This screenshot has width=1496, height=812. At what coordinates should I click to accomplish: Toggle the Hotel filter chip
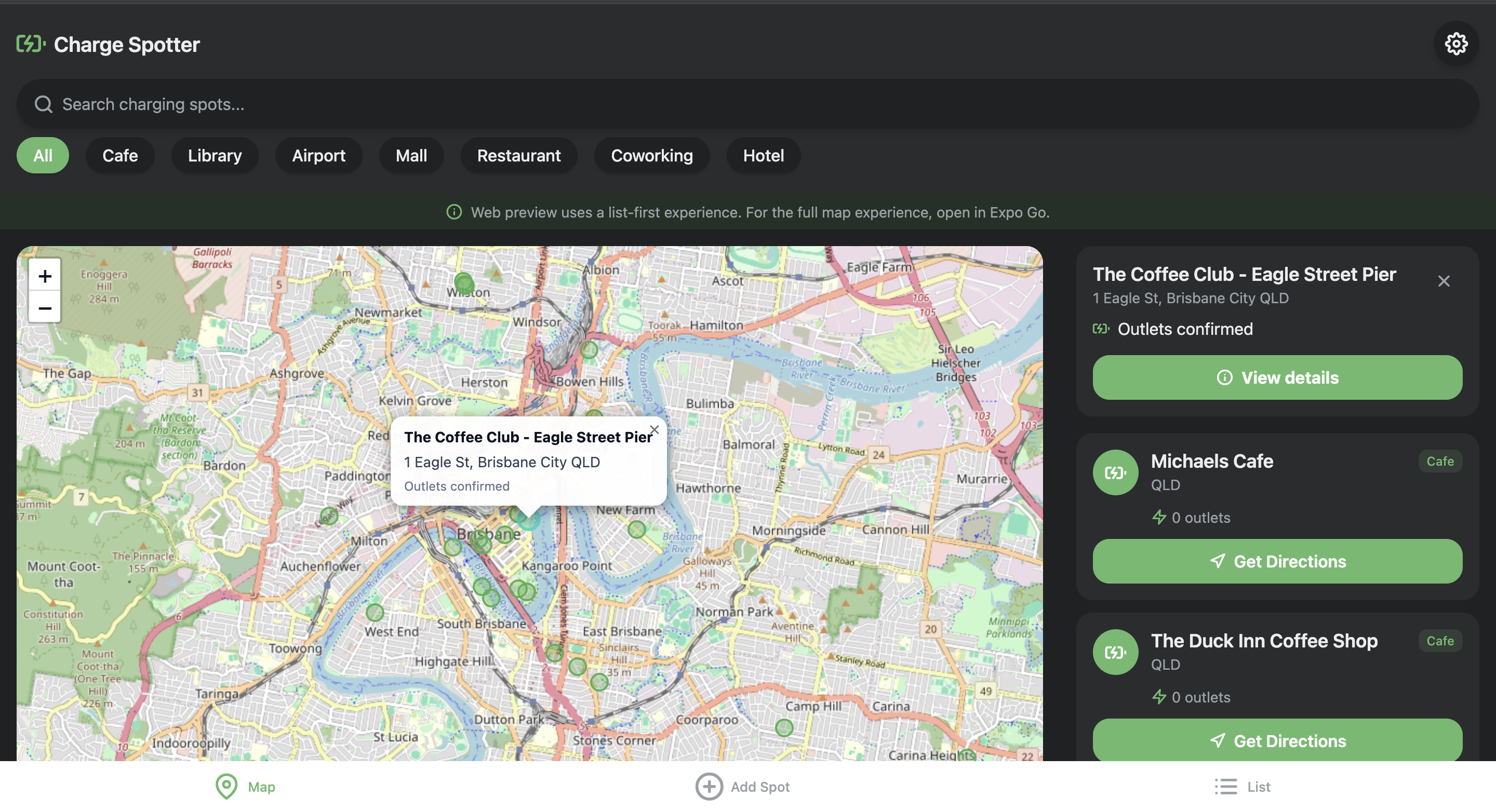(763, 155)
